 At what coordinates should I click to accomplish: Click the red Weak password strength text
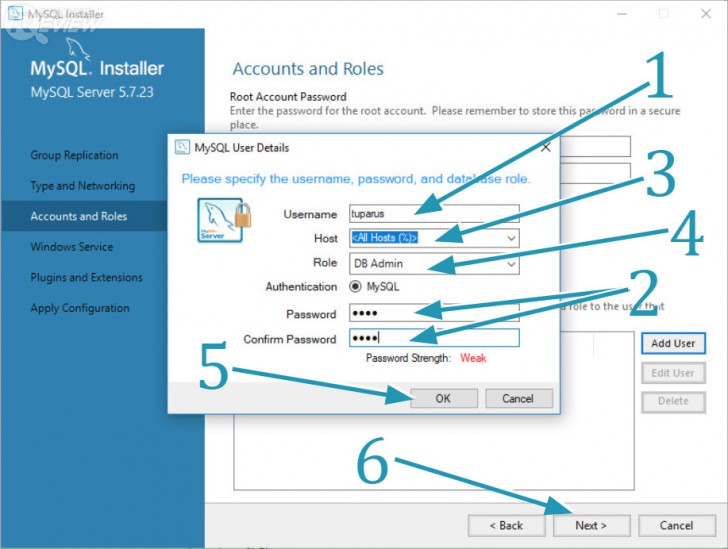(x=473, y=358)
